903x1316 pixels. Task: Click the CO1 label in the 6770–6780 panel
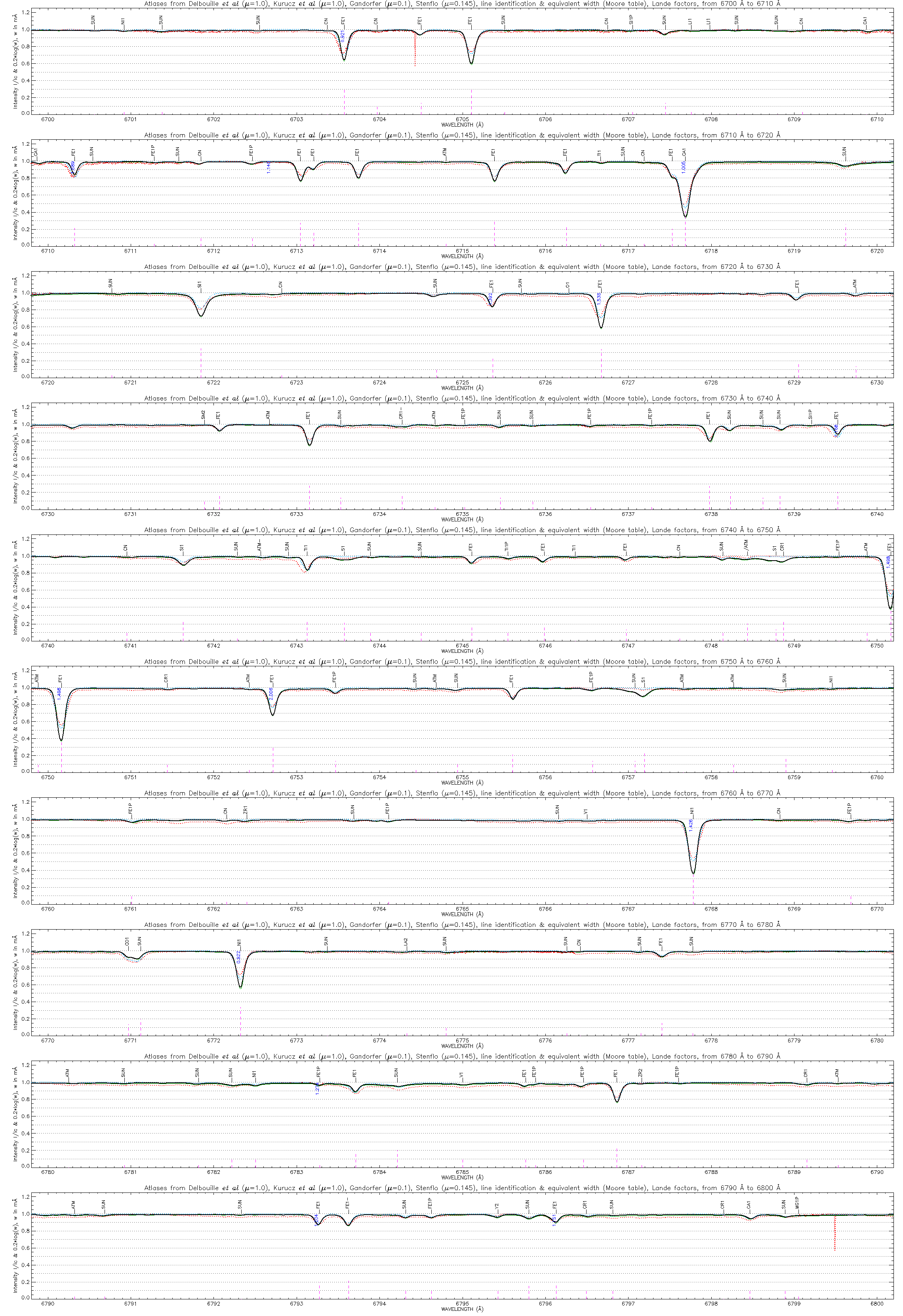pos(128,942)
